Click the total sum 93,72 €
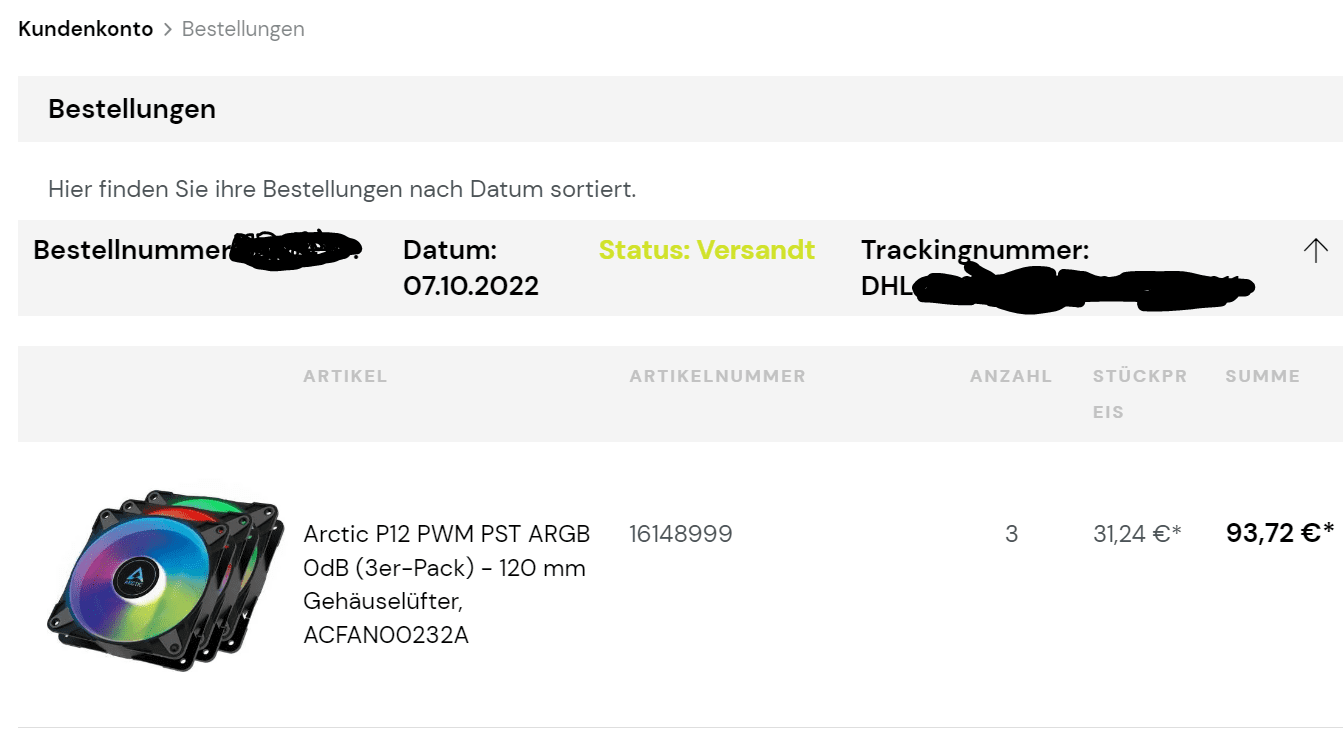Image resolution: width=1343 pixels, height=746 pixels. point(1280,533)
